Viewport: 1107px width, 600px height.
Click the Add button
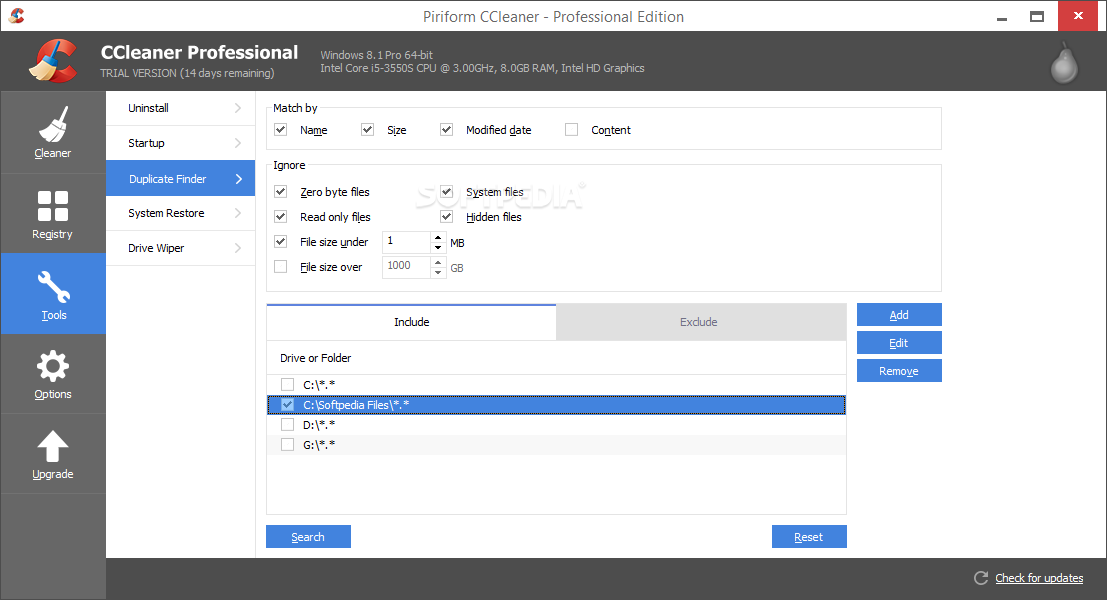pos(899,315)
